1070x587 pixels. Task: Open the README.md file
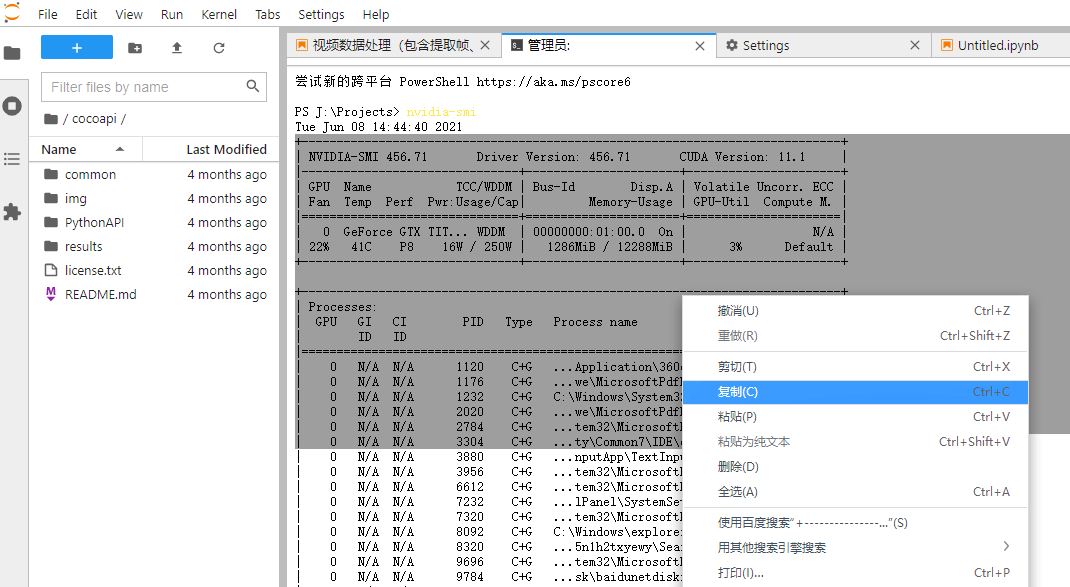(x=101, y=294)
